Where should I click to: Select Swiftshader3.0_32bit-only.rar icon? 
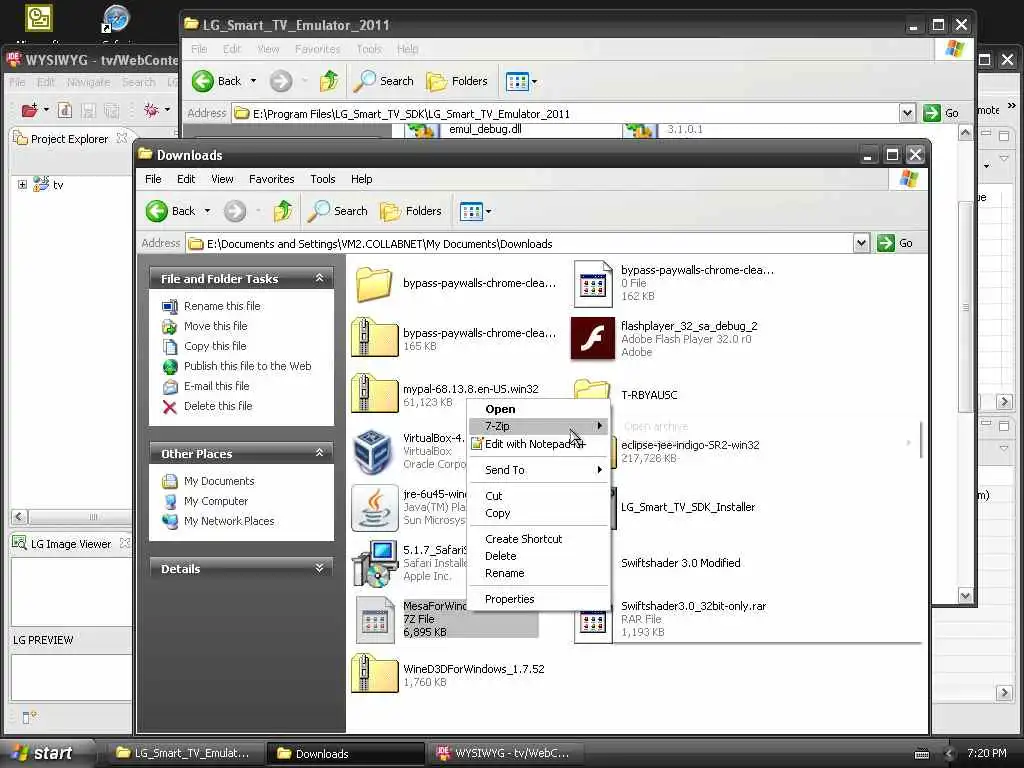[x=592, y=624]
